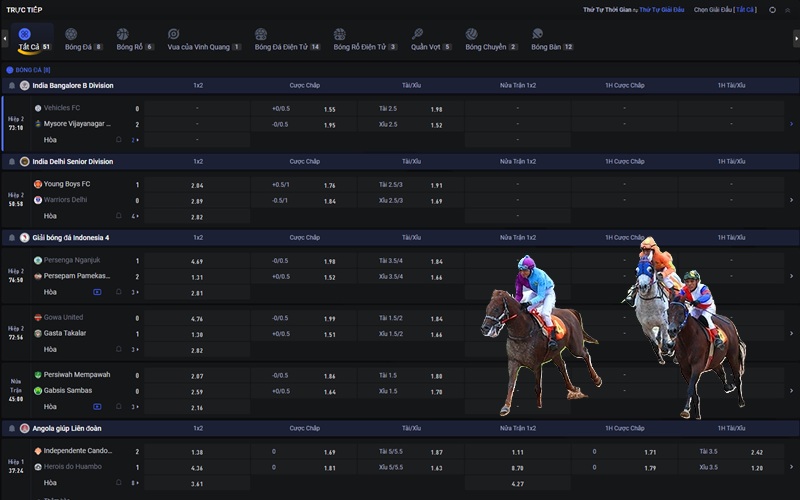This screenshot has width=800, height=500.
Task: Click the Vua của Vinh Quang icon
Action: click(174, 34)
